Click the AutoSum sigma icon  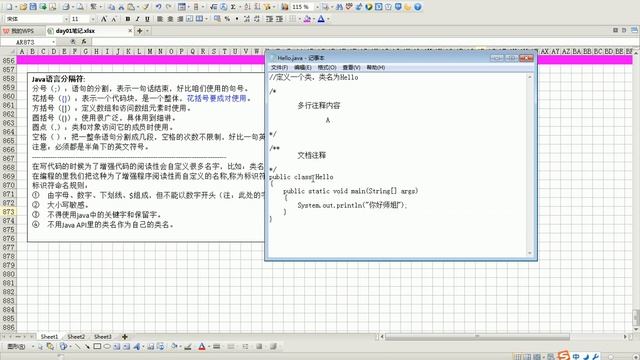[233, 7]
